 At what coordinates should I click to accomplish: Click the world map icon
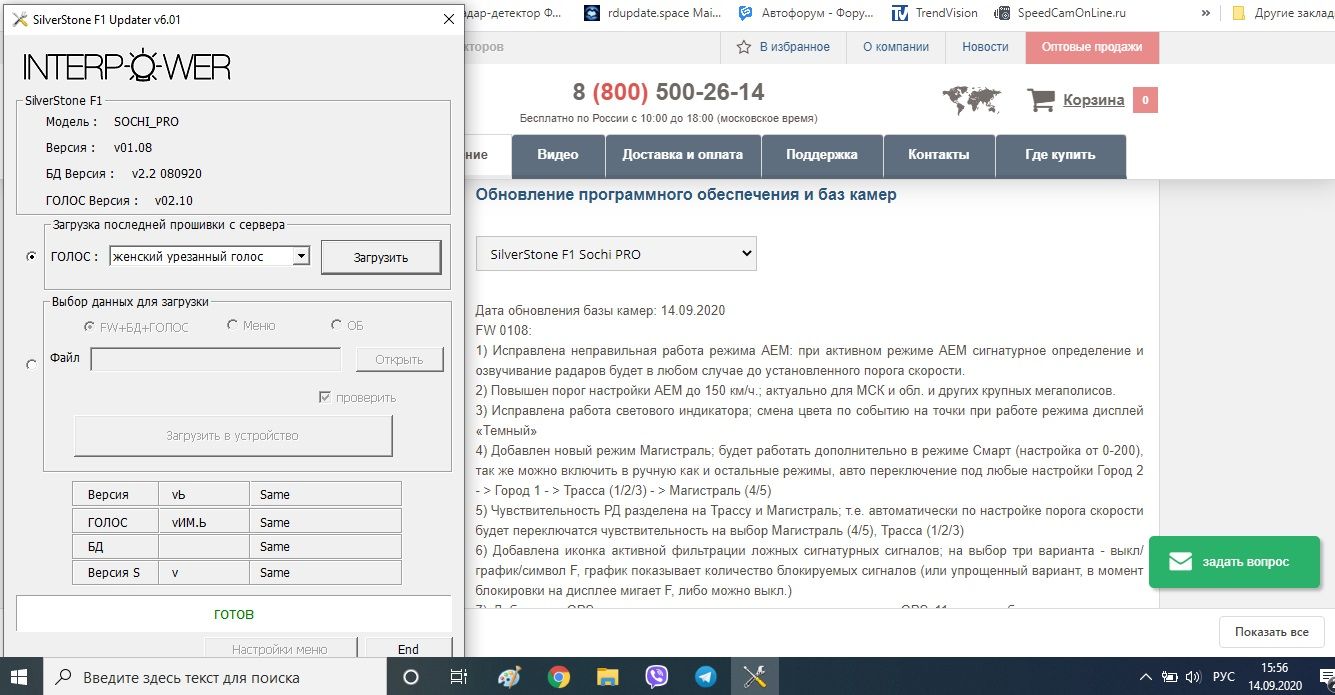click(971, 100)
